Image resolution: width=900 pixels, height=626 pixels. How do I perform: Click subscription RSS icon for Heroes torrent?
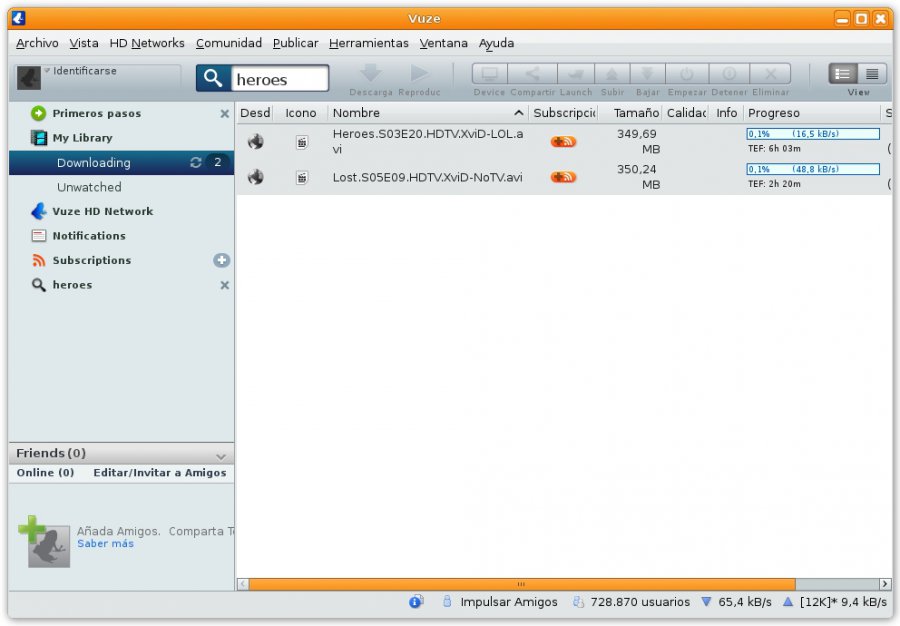point(563,142)
